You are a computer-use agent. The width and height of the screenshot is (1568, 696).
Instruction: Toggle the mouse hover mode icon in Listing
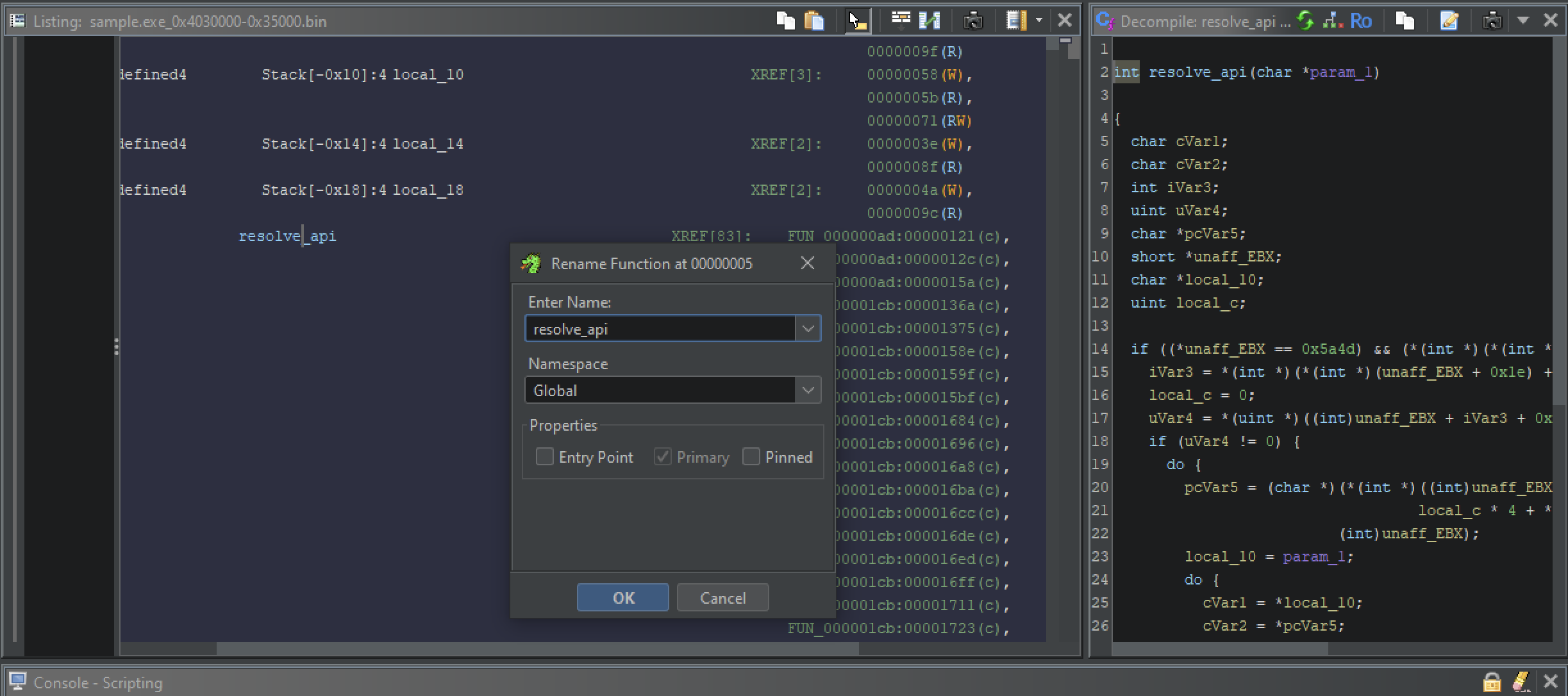pyautogui.click(x=856, y=21)
